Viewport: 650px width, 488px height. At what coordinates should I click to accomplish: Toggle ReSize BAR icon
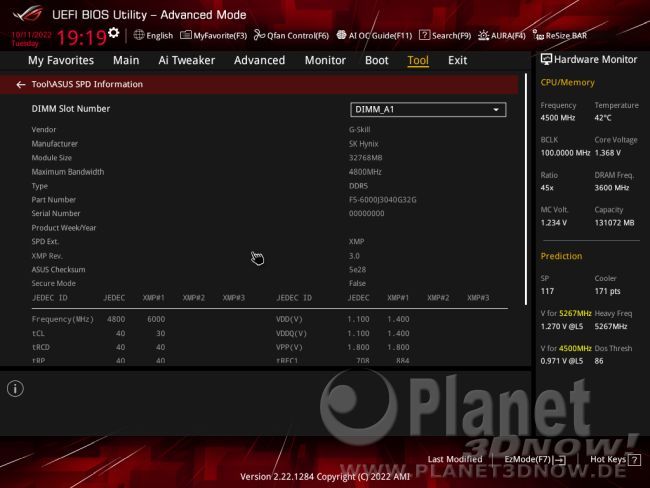[x=538, y=35]
